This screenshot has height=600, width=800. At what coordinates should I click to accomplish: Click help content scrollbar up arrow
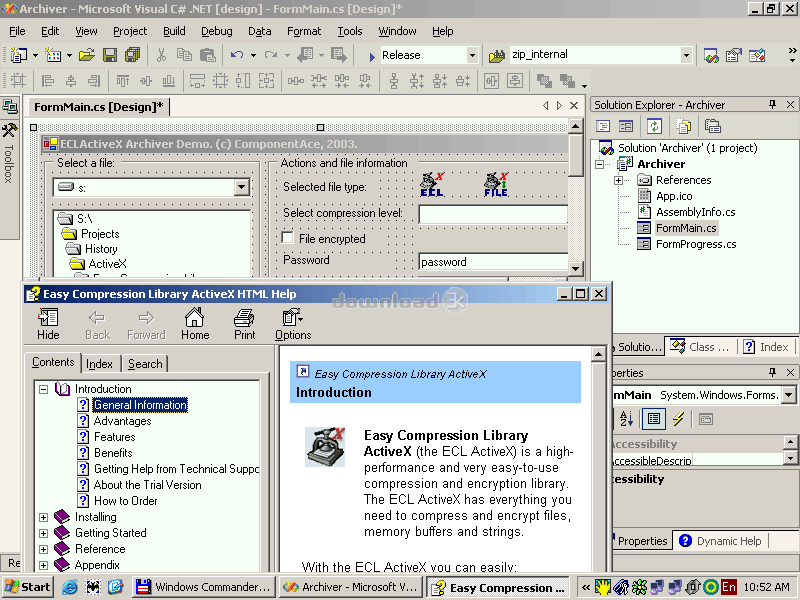pyautogui.click(x=598, y=353)
